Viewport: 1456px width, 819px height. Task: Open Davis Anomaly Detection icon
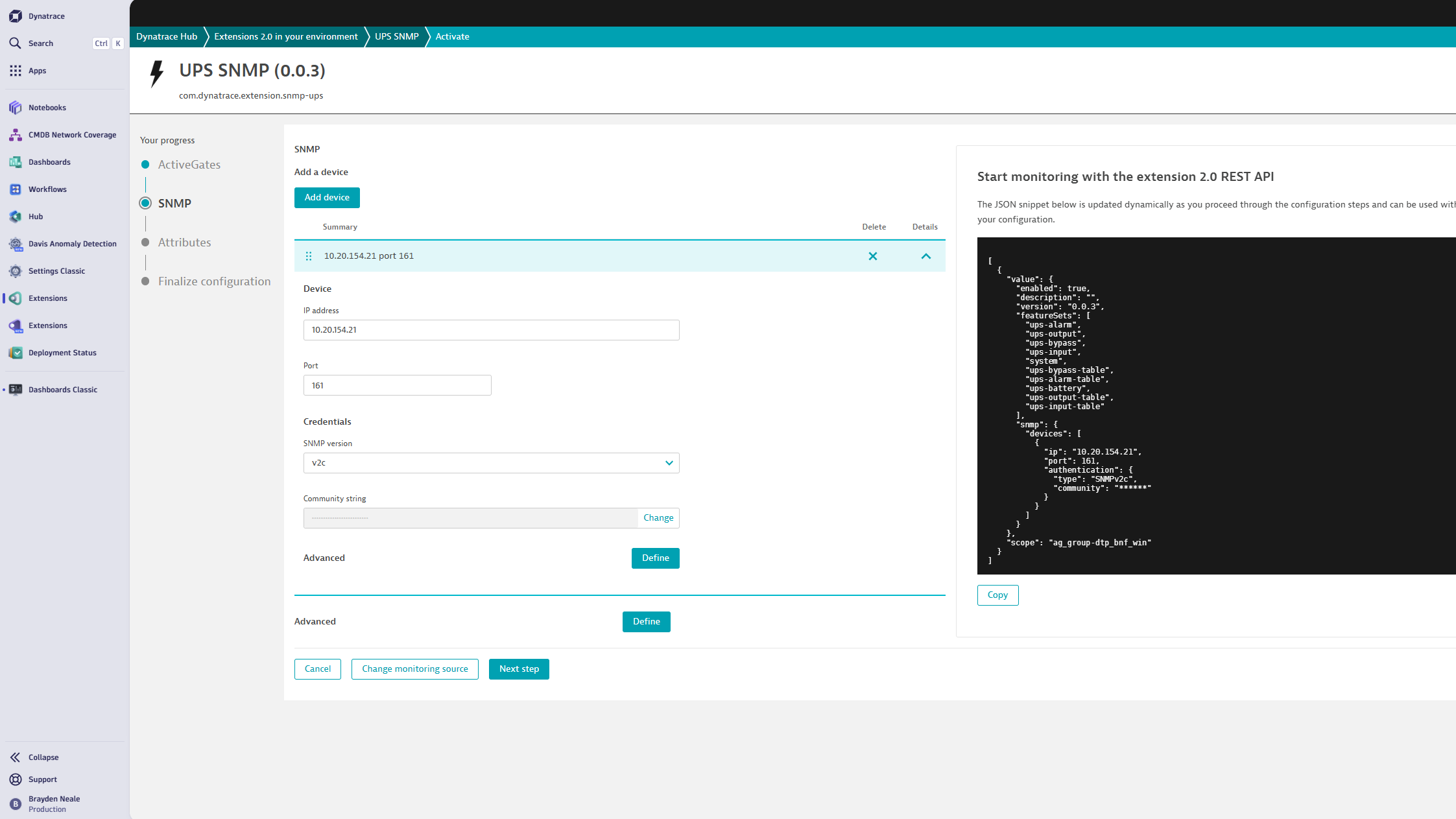pyautogui.click(x=16, y=244)
